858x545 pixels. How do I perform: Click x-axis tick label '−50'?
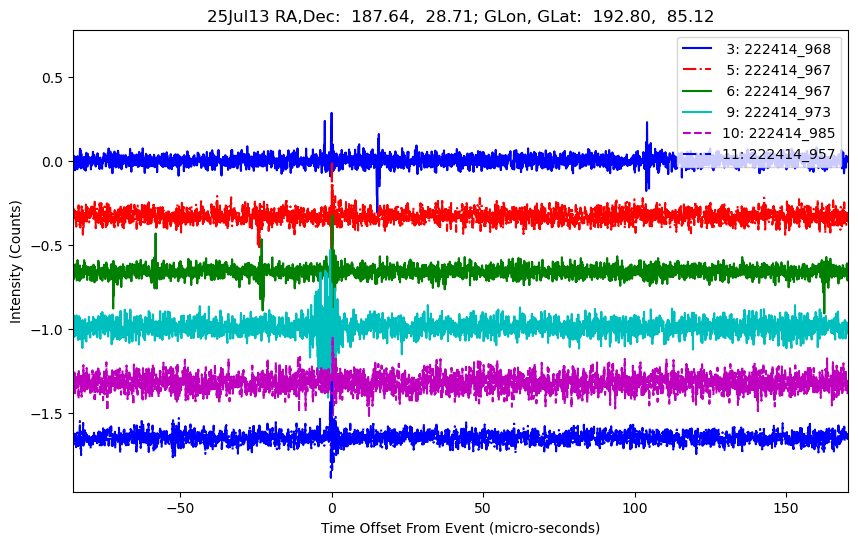tap(180, 508)
